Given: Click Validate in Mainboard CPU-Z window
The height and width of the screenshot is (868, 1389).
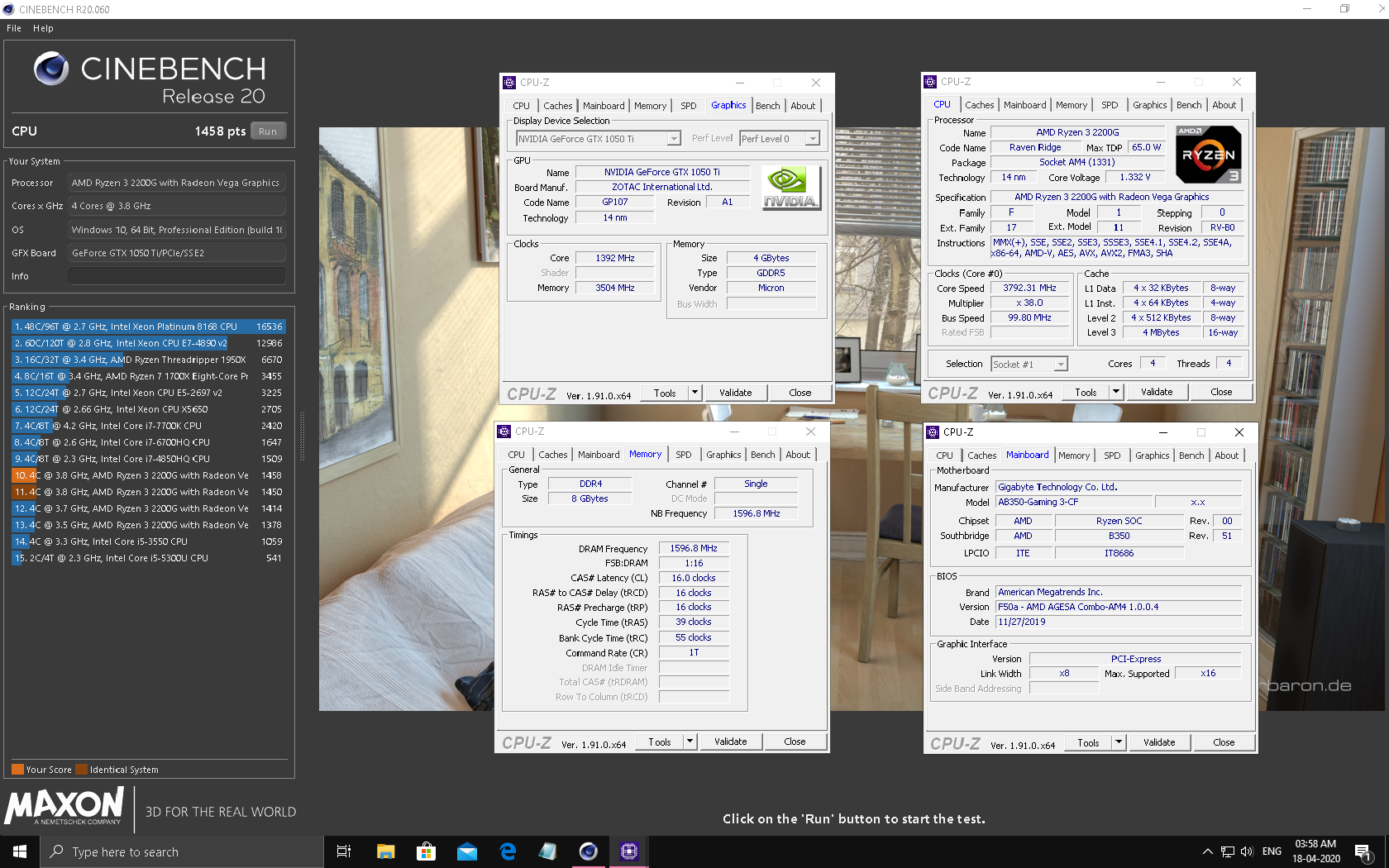Looking at the screenshot, I should [x=1159, y=742].
